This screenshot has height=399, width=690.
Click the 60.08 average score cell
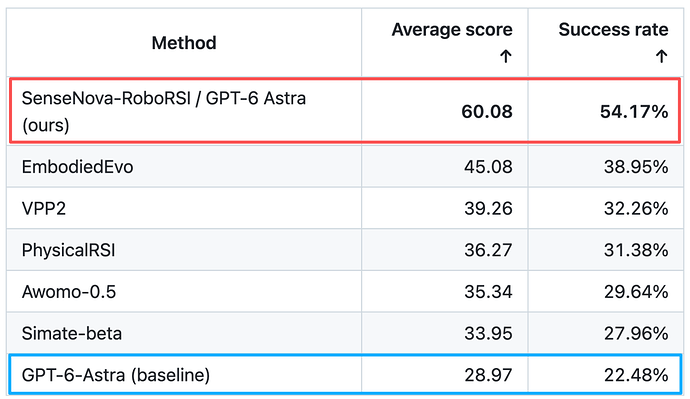pos(445,111)
